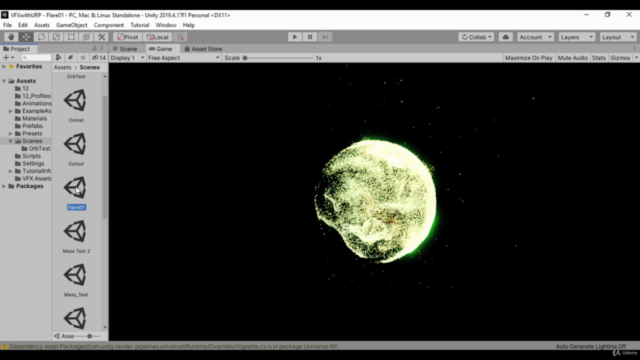Switch to the Asset Store tab
The image size is (640, 360).
[x=203, y=49]
